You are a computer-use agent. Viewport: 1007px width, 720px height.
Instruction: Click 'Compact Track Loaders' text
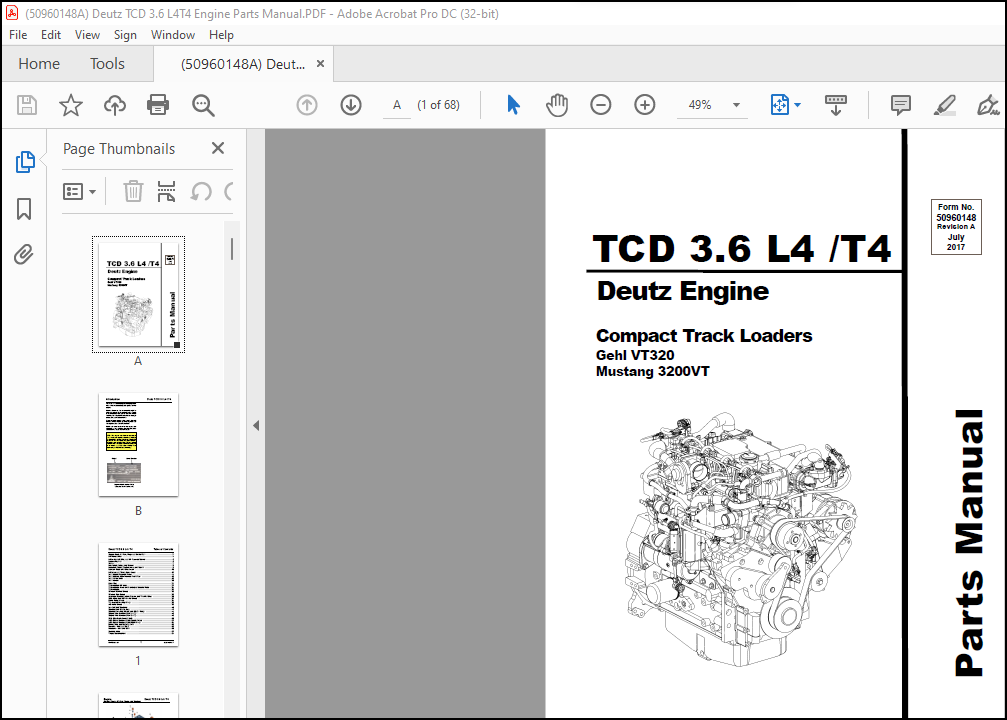click(x=704, y=335)
